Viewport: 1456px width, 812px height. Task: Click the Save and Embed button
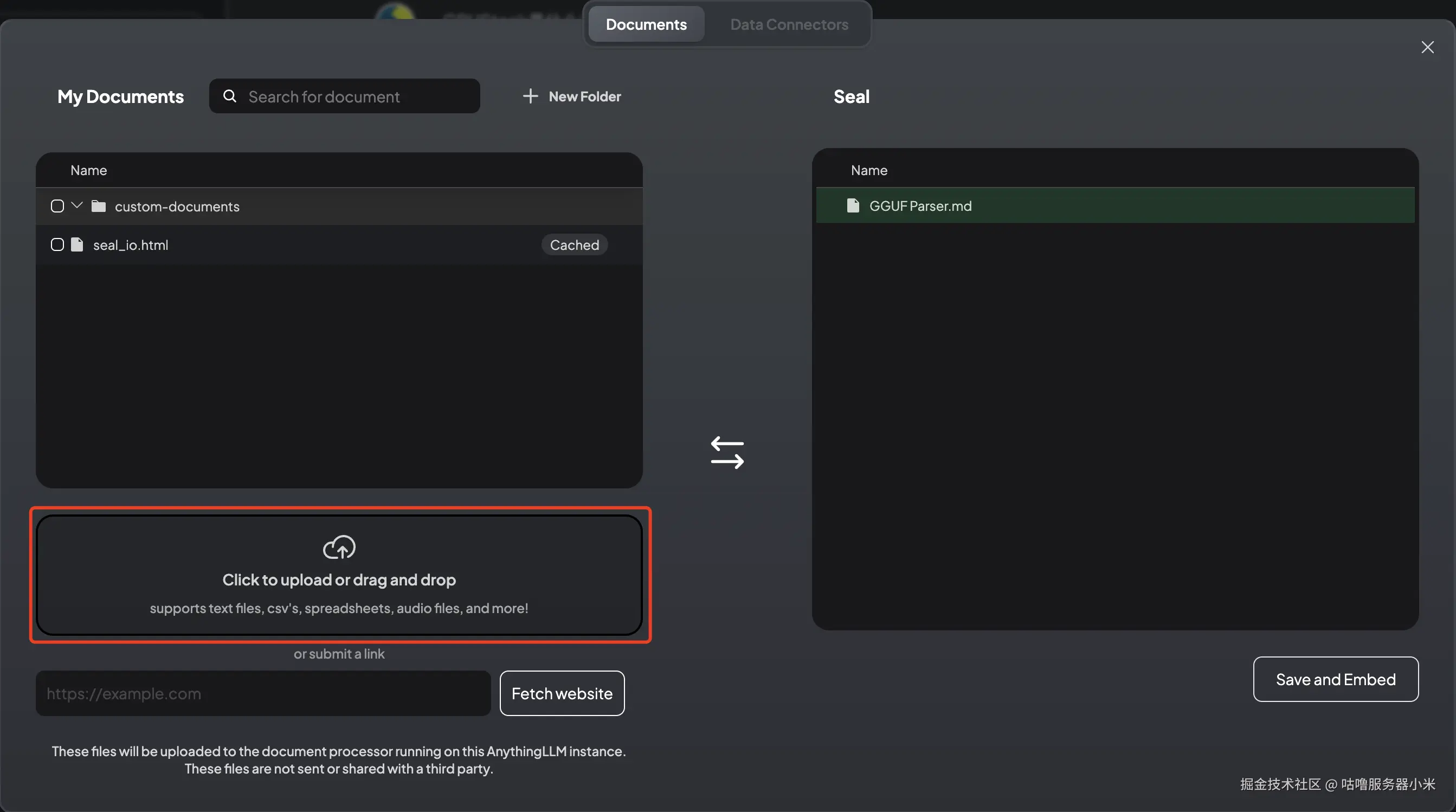tap(1335, 679)
